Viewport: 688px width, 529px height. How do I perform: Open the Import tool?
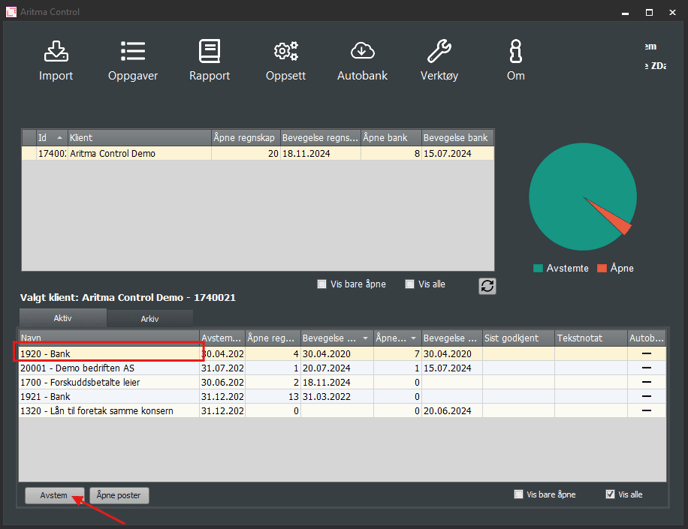click(56, 60)
